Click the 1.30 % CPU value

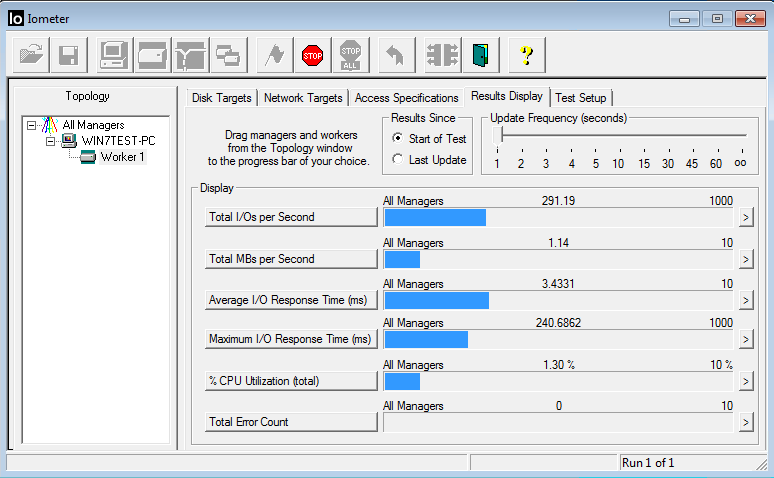tap(559, 365)
